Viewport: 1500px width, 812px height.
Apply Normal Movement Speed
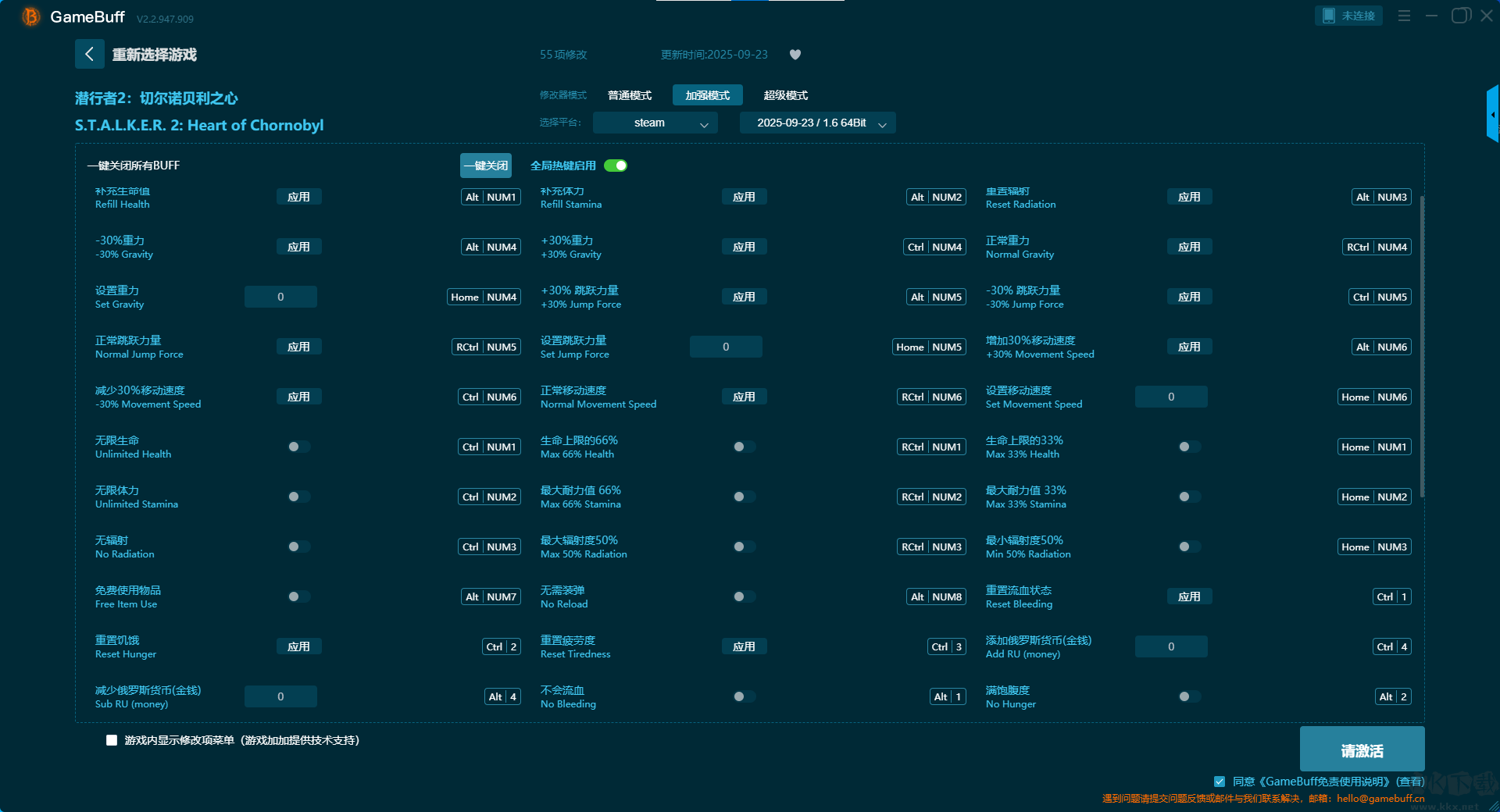[x=744, y=397]
